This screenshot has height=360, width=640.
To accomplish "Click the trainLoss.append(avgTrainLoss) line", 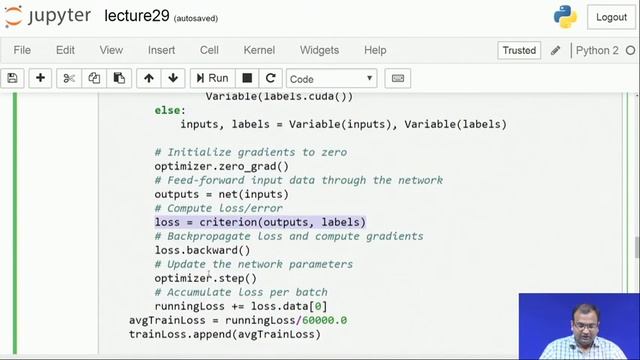I will pyautogui.click(x=225, y=334).
